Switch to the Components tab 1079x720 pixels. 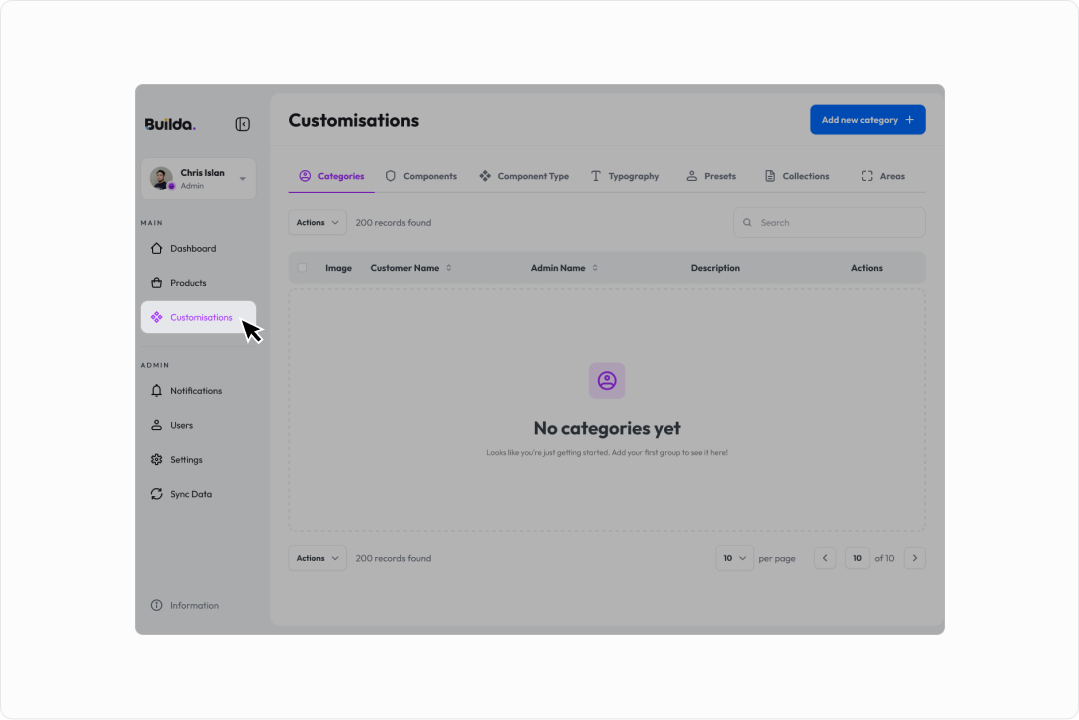click(421, 176)
